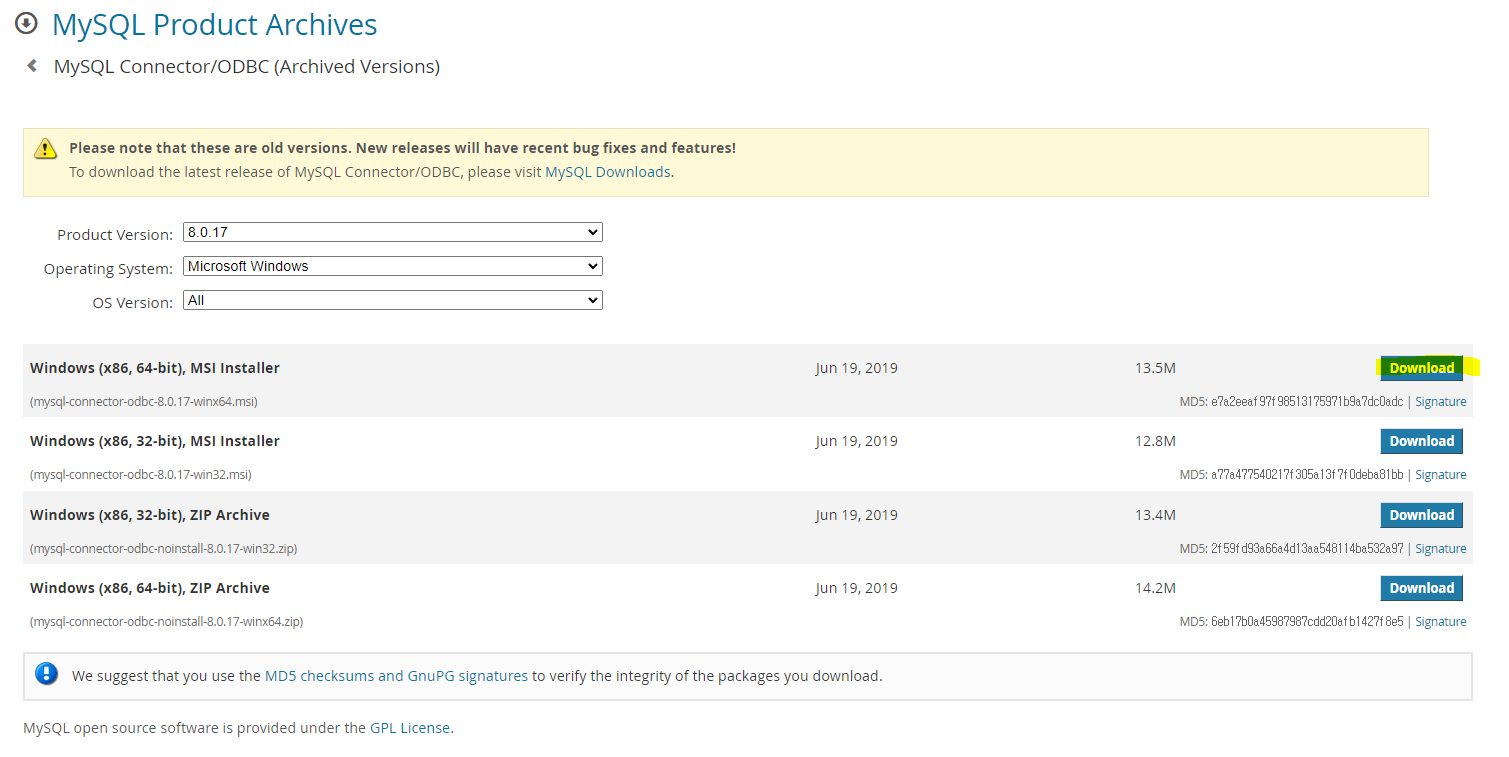Screen dimensions: 1509x757
Task: Open Signature link for winx64.msi
Action: click(x=1441, y=402)
